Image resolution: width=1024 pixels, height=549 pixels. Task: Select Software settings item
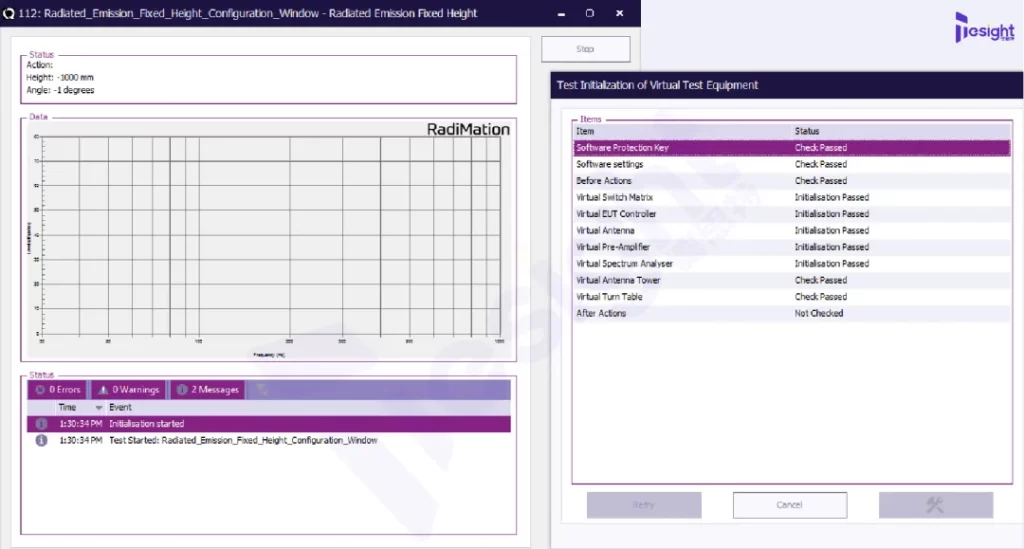coord(792,165)
